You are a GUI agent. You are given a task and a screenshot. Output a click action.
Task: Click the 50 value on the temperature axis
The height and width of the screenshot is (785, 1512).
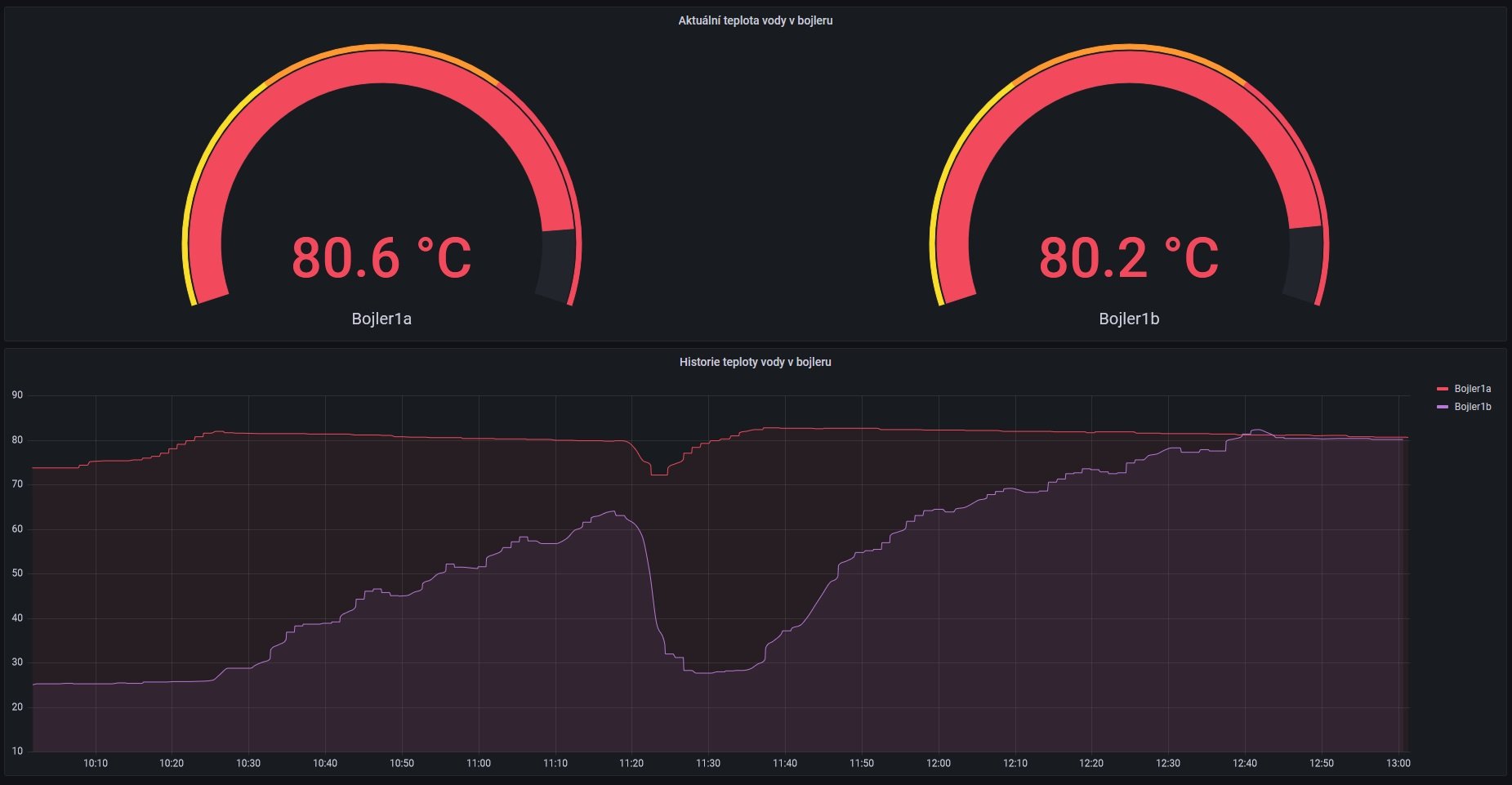[x=17, y=573]
